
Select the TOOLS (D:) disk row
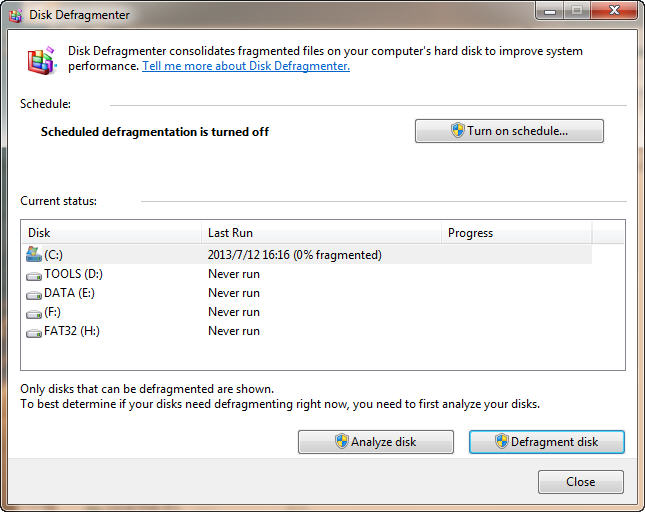pyautogui.click(x=308, y=274)
